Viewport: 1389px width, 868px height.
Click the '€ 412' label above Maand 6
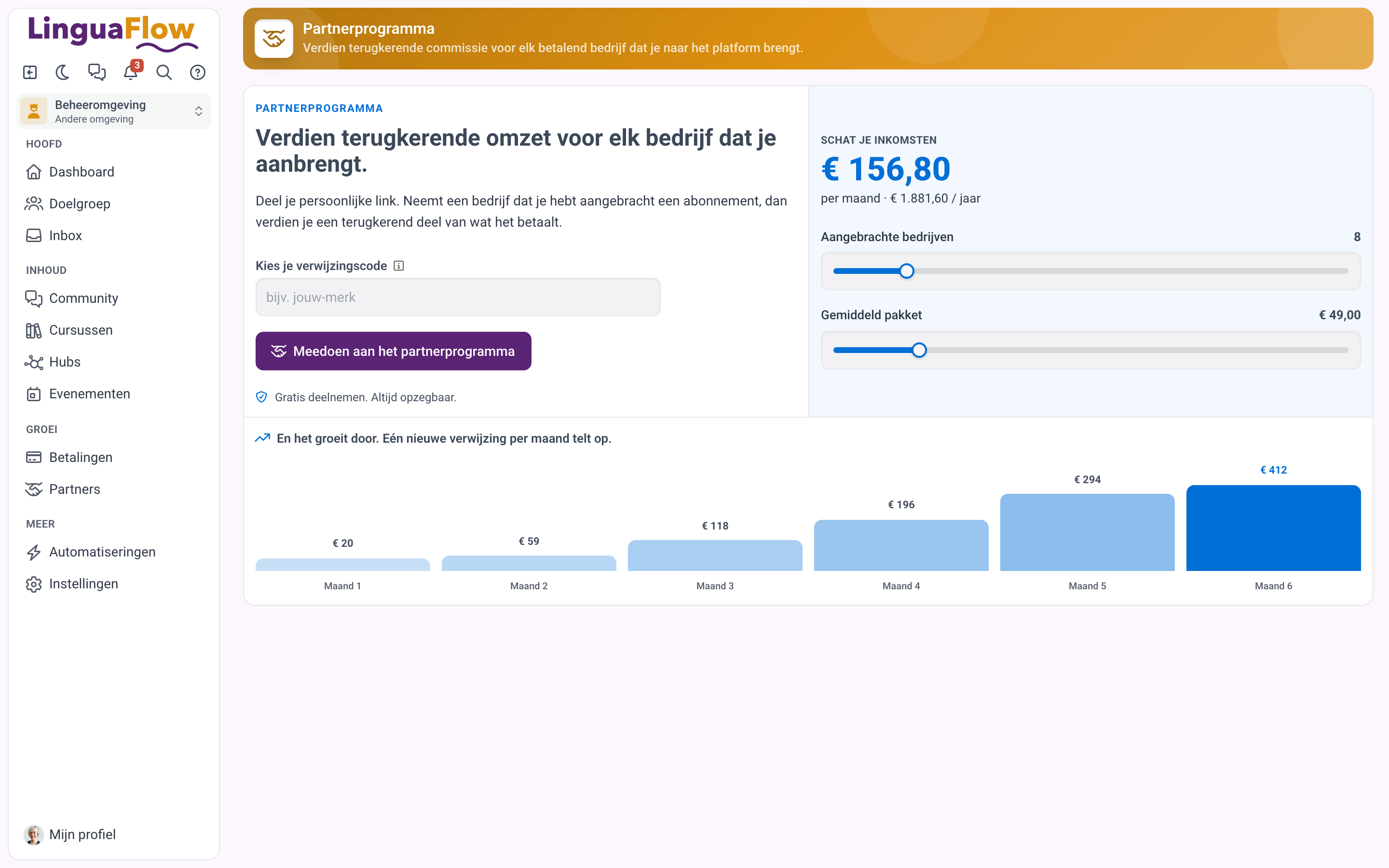point(1273,470)
